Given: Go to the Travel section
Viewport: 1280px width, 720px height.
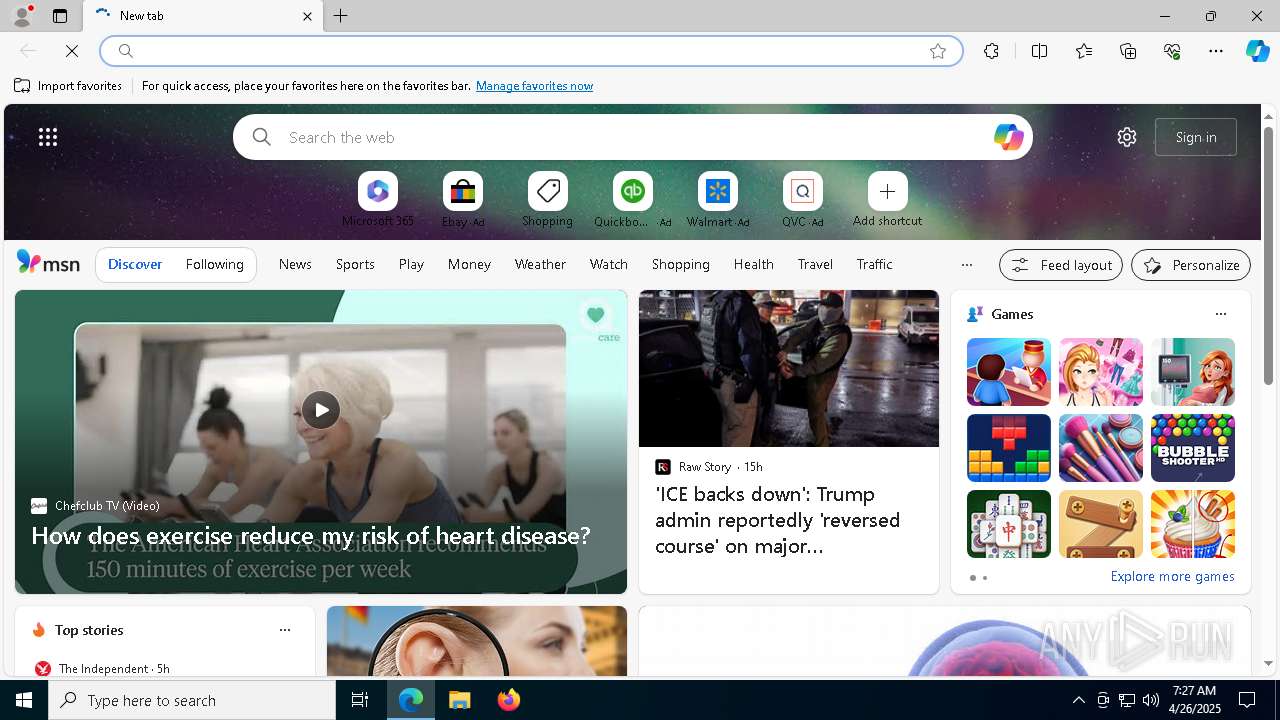Looking at the screenshot, I should 815,264.
